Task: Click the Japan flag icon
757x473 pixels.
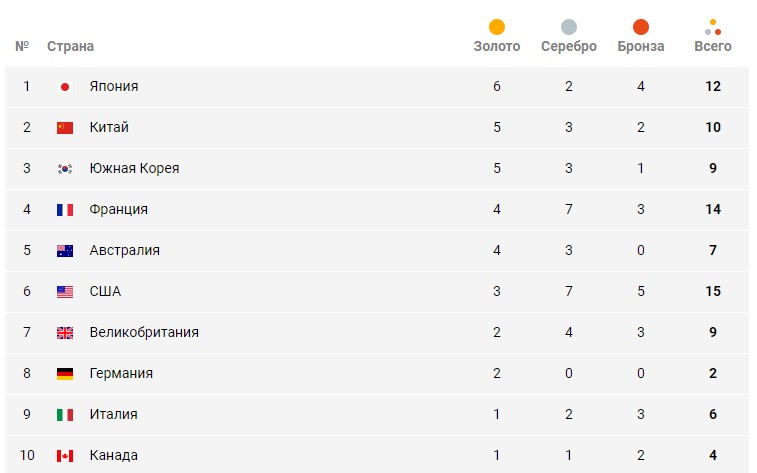Action: point(65,87)
